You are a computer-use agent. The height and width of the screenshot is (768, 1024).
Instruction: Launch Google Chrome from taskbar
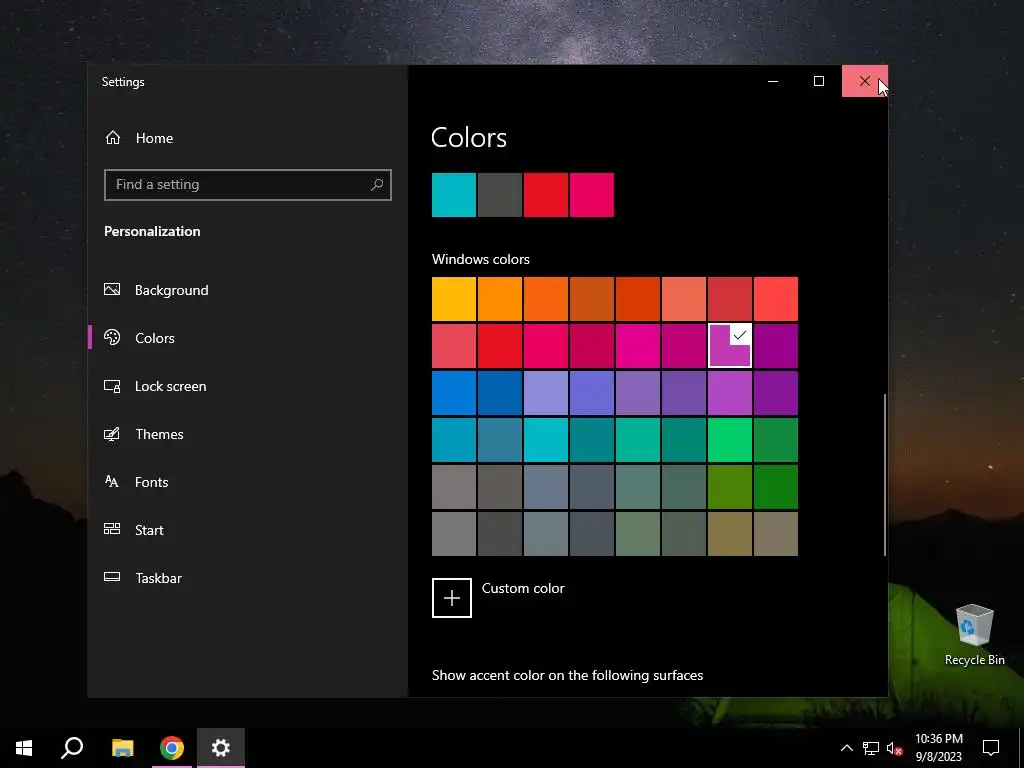click(172, 748)
